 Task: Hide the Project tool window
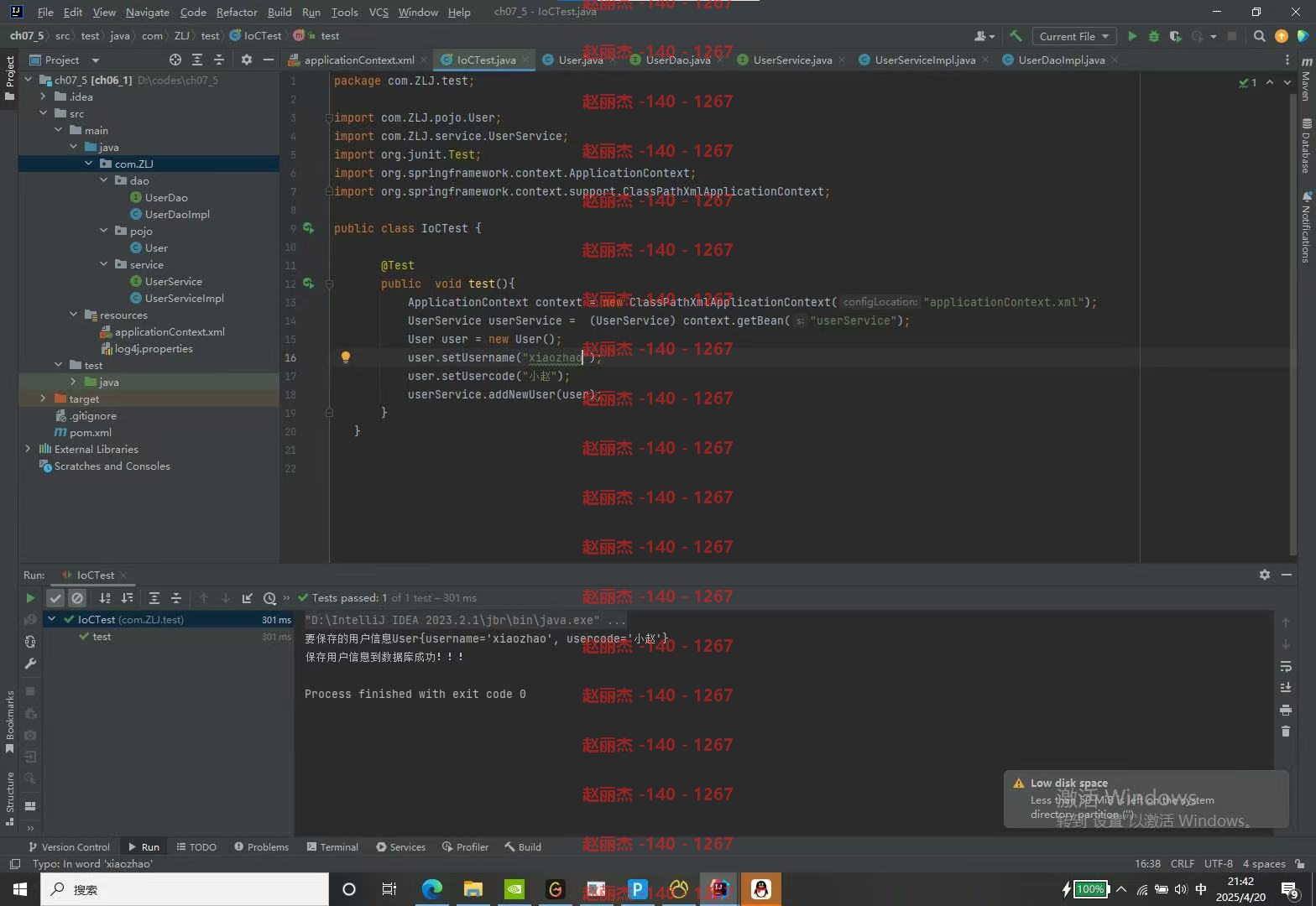(269, 60)
